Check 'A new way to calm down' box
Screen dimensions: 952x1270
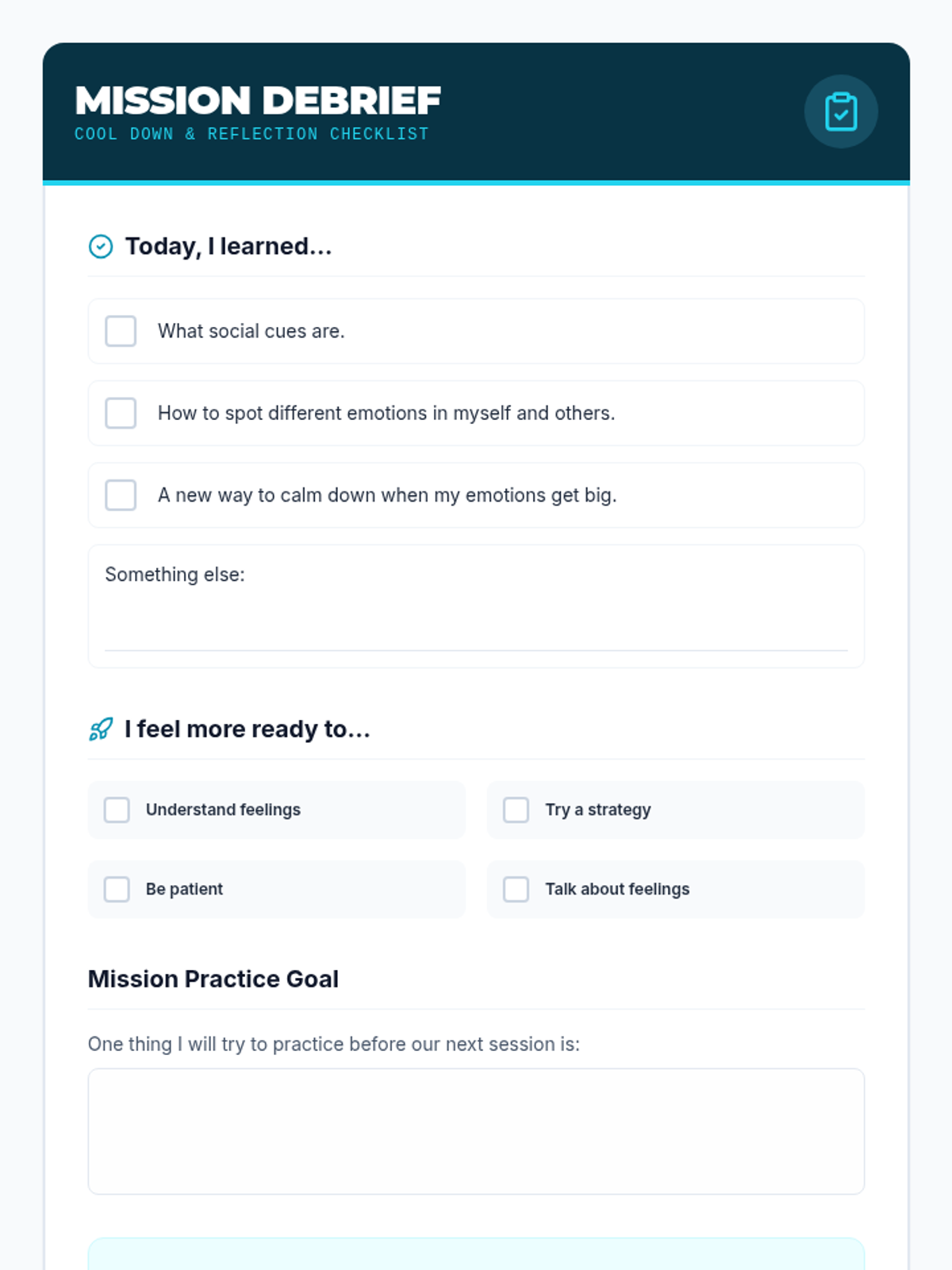[121, 495]
